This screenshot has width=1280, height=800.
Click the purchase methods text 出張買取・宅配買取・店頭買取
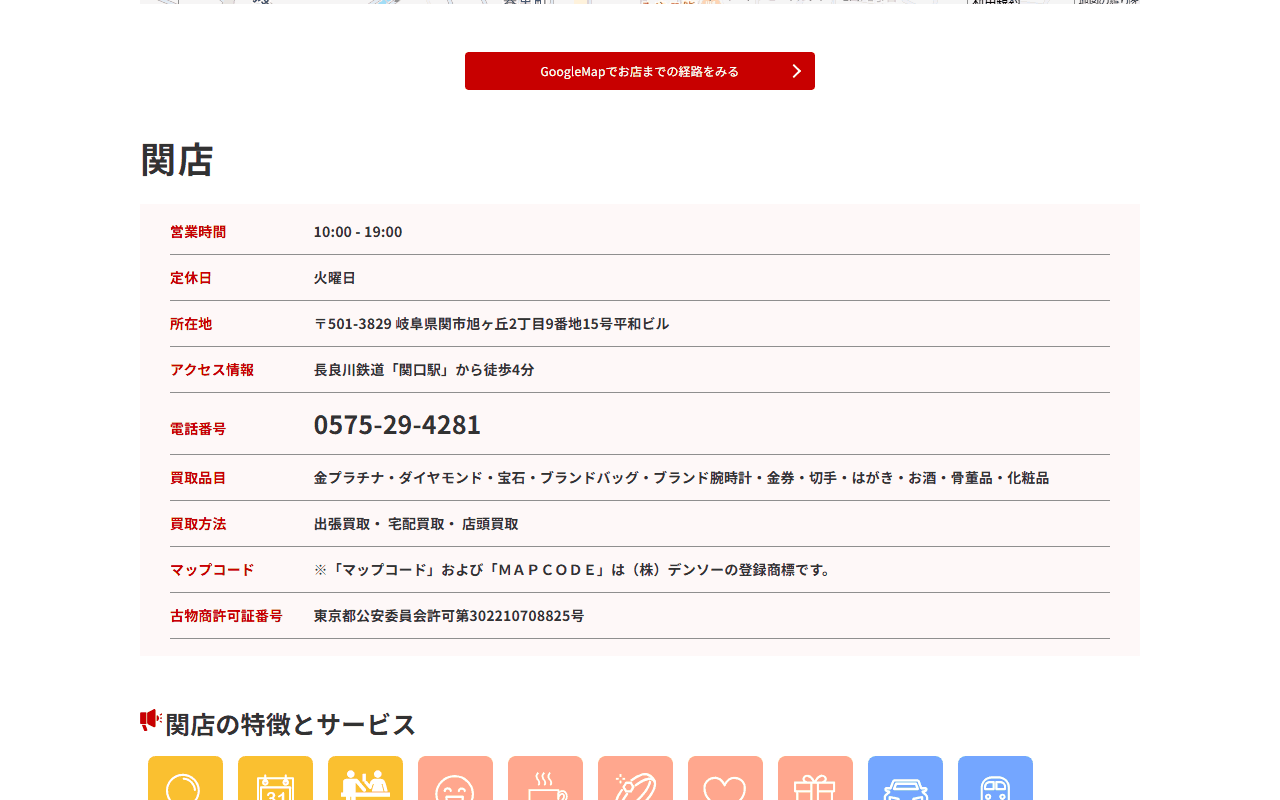(x=416, y=524)
